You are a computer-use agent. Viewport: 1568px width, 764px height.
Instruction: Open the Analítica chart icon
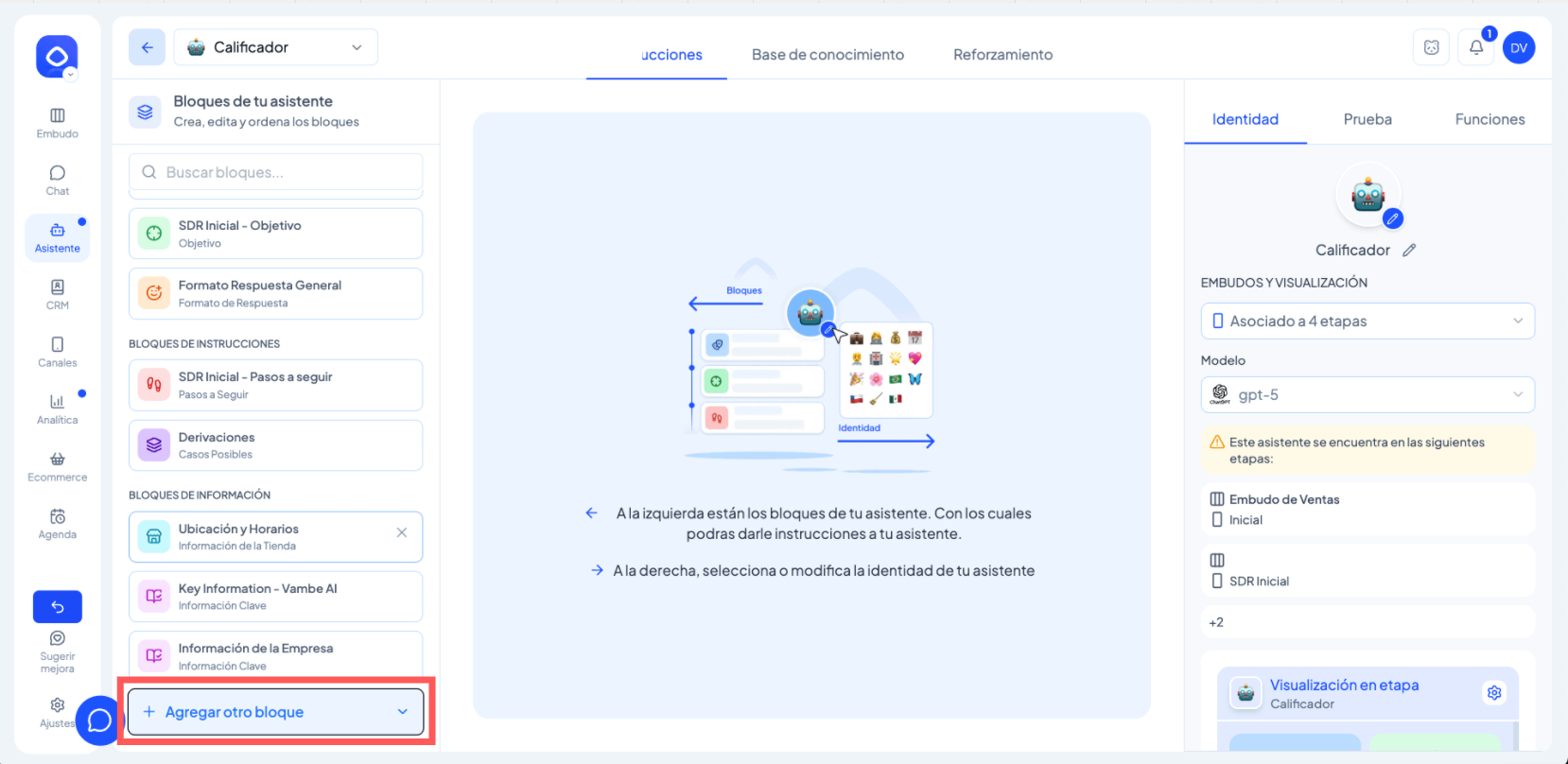(x=57, y=408)
